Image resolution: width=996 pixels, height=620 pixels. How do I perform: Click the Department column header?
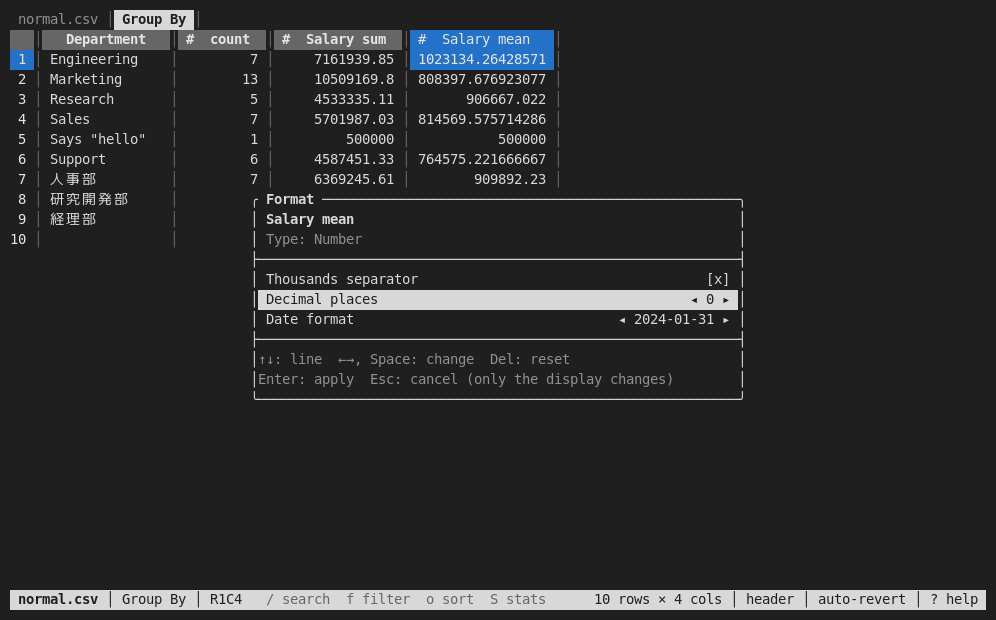[x=106, y=39]
